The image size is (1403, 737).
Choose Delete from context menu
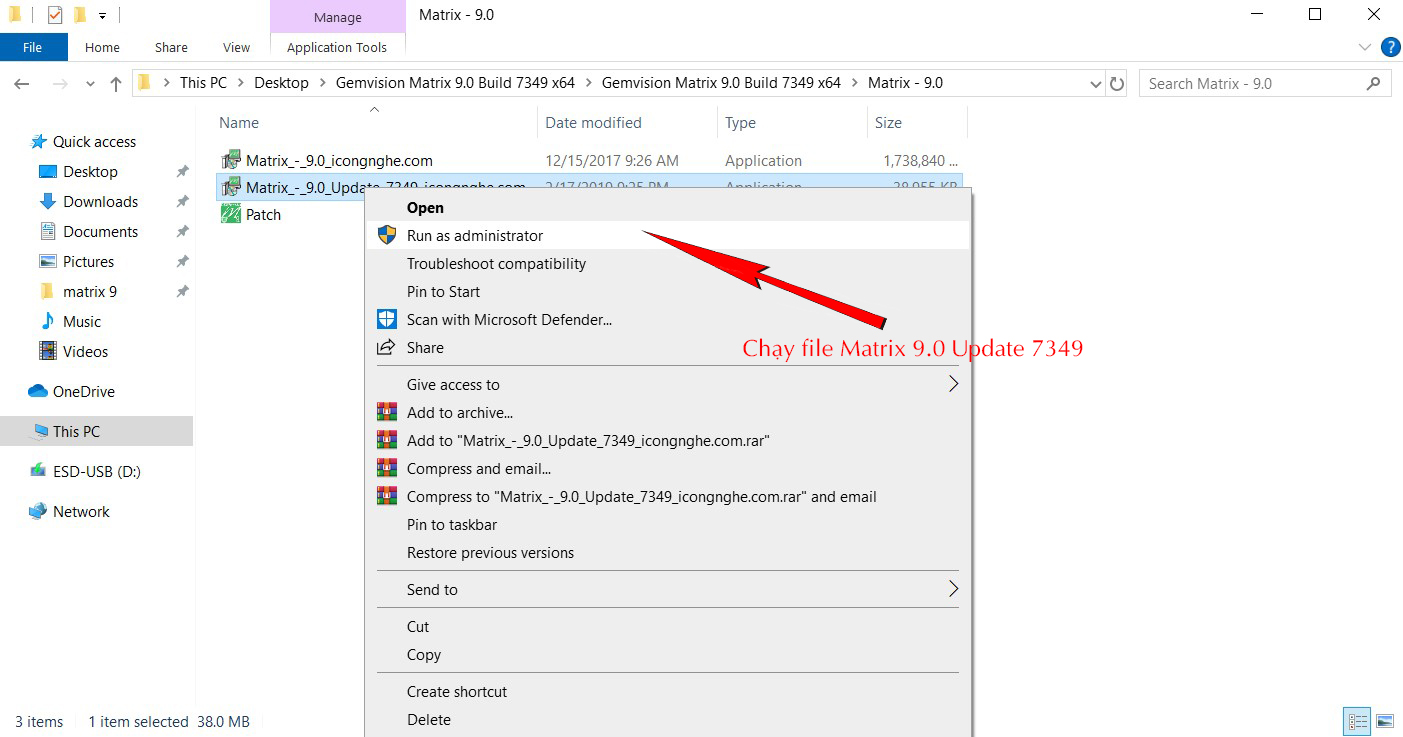tap(668, 720)
